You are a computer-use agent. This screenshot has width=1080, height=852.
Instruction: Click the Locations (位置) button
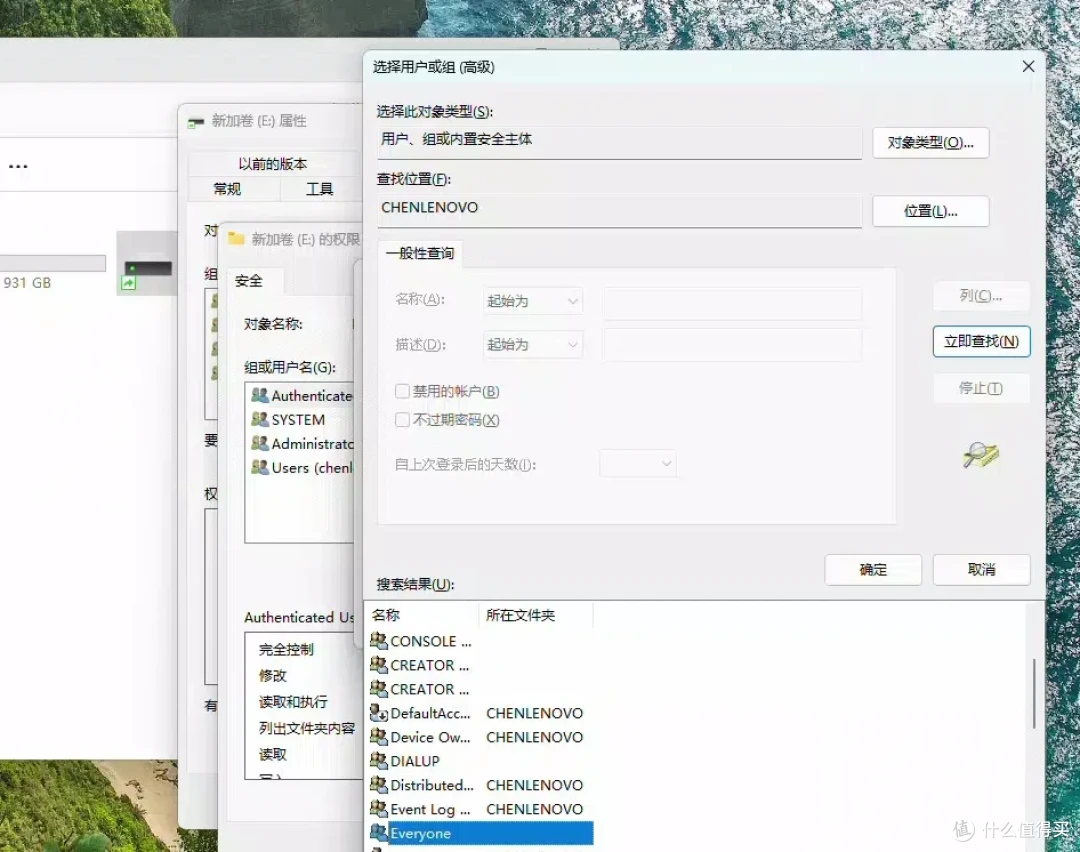coord(930,211)
